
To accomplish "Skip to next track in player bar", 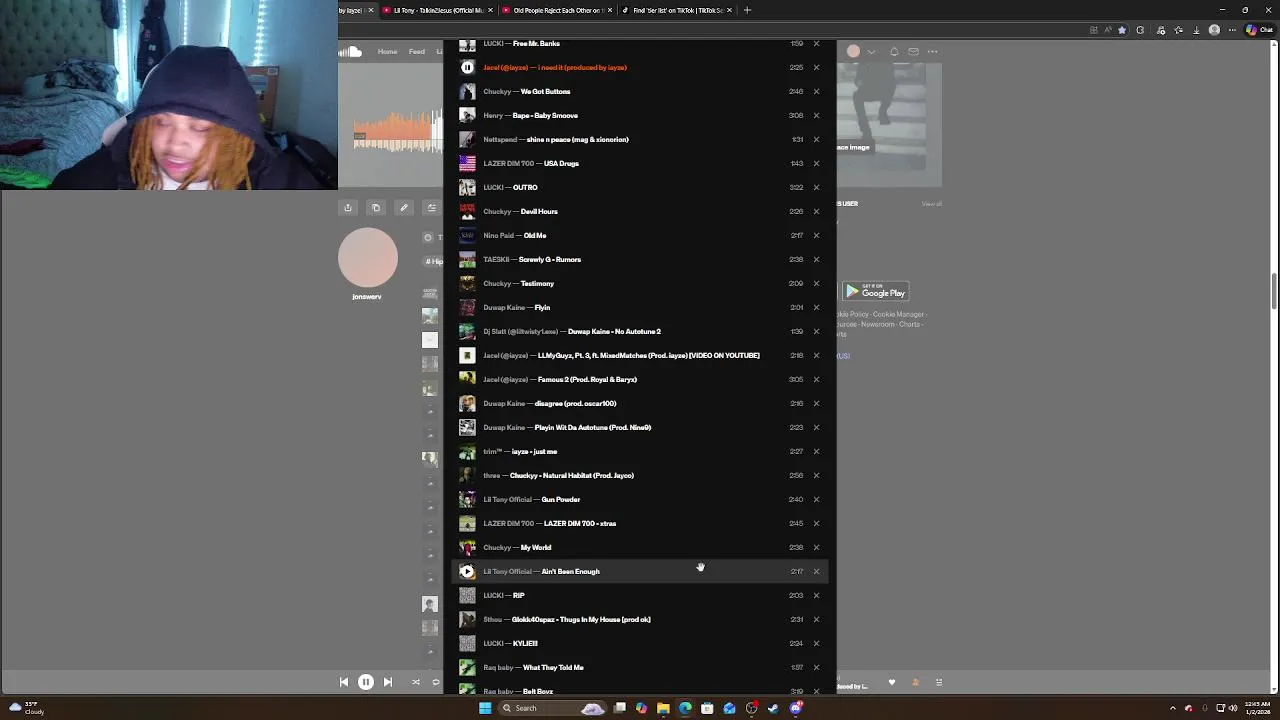I will coord(388,682).
